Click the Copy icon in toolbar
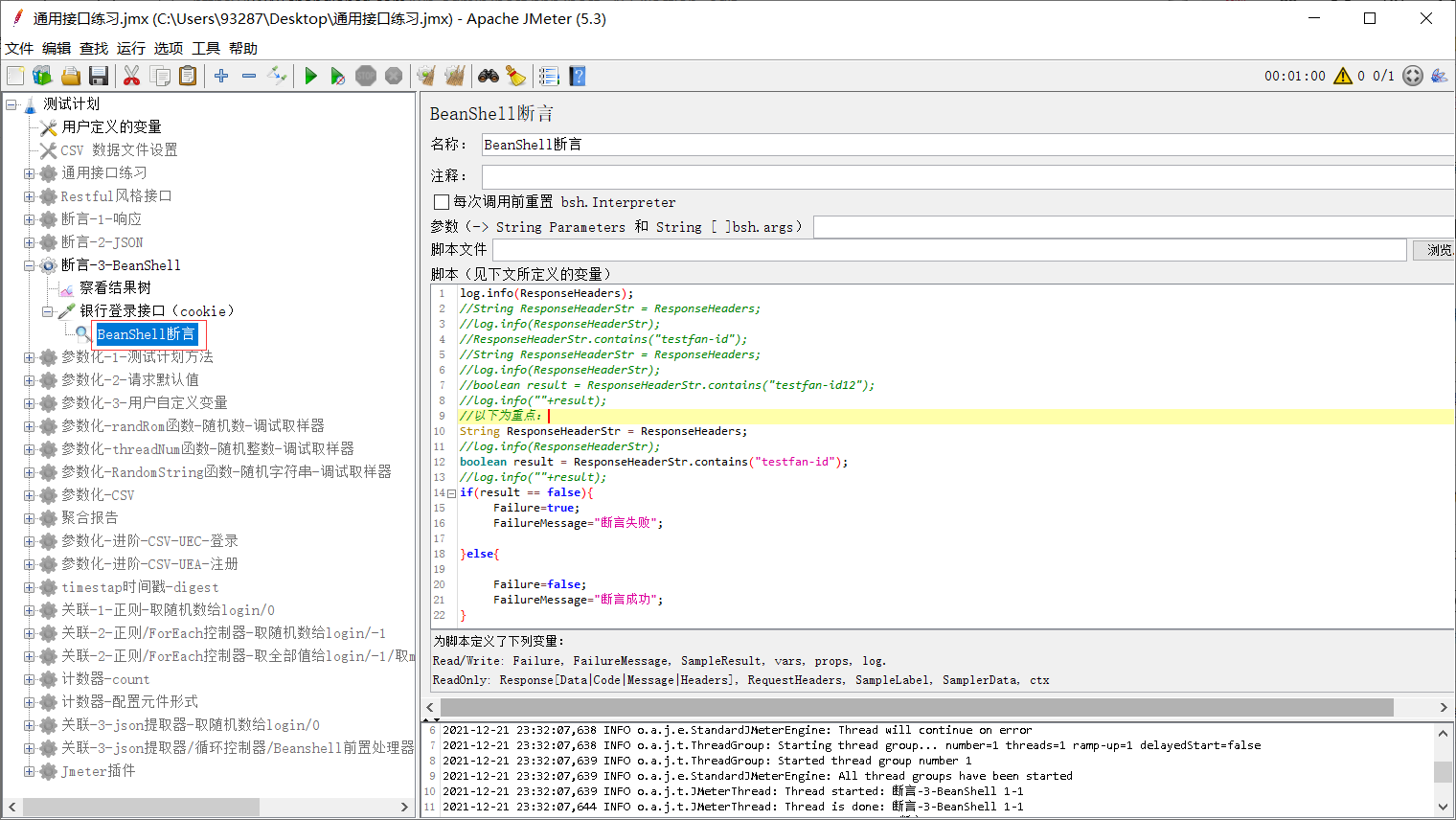Image resolution: width=1456 pixels, height=820 pixels. 160,76
